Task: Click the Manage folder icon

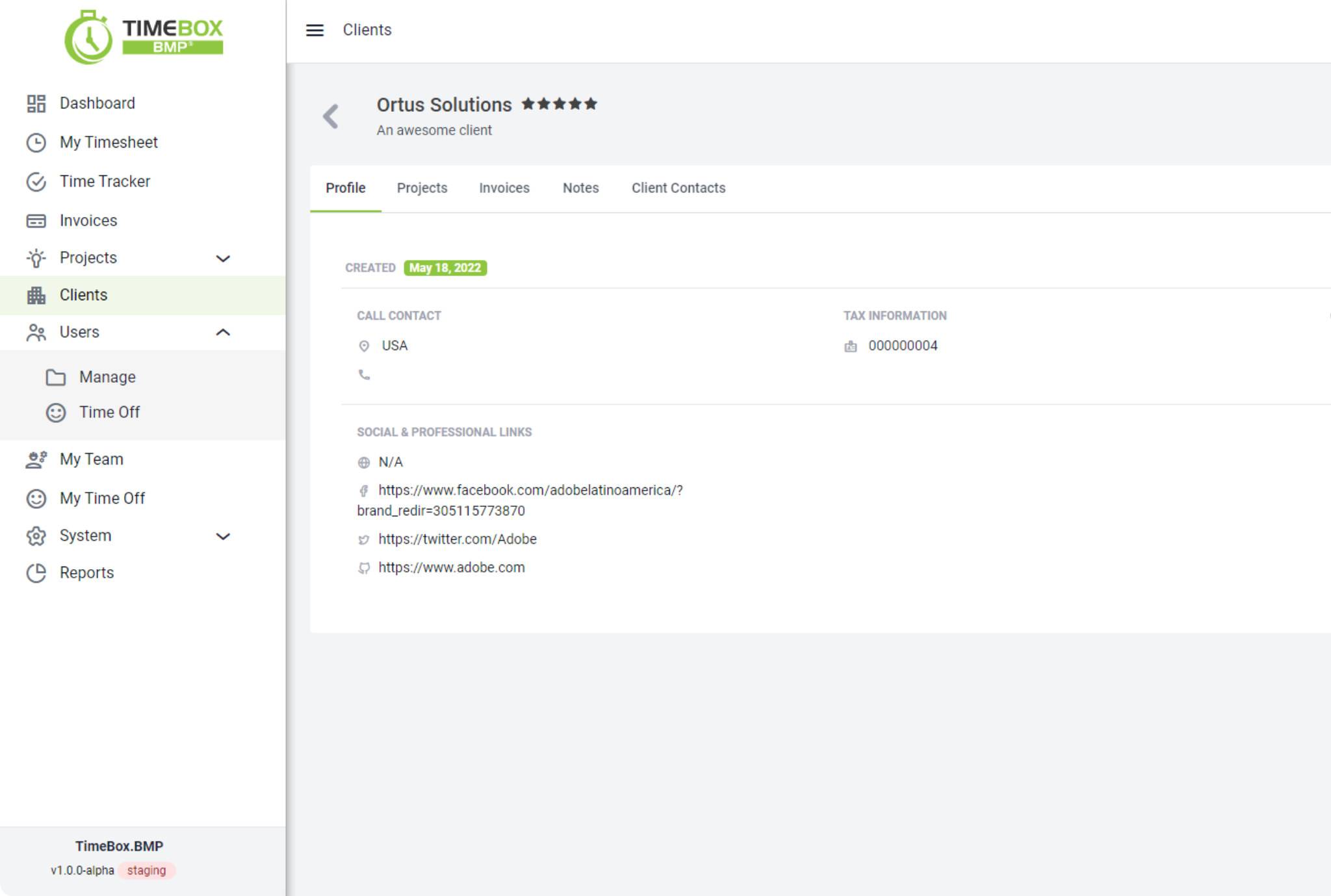Action: tap(56, 378)
